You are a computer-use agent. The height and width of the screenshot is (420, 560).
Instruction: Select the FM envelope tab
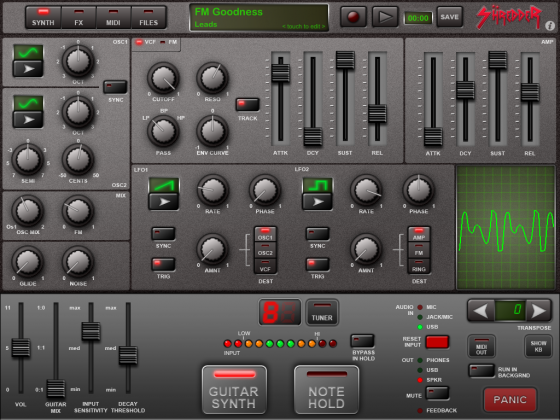[x=169, y=42]
